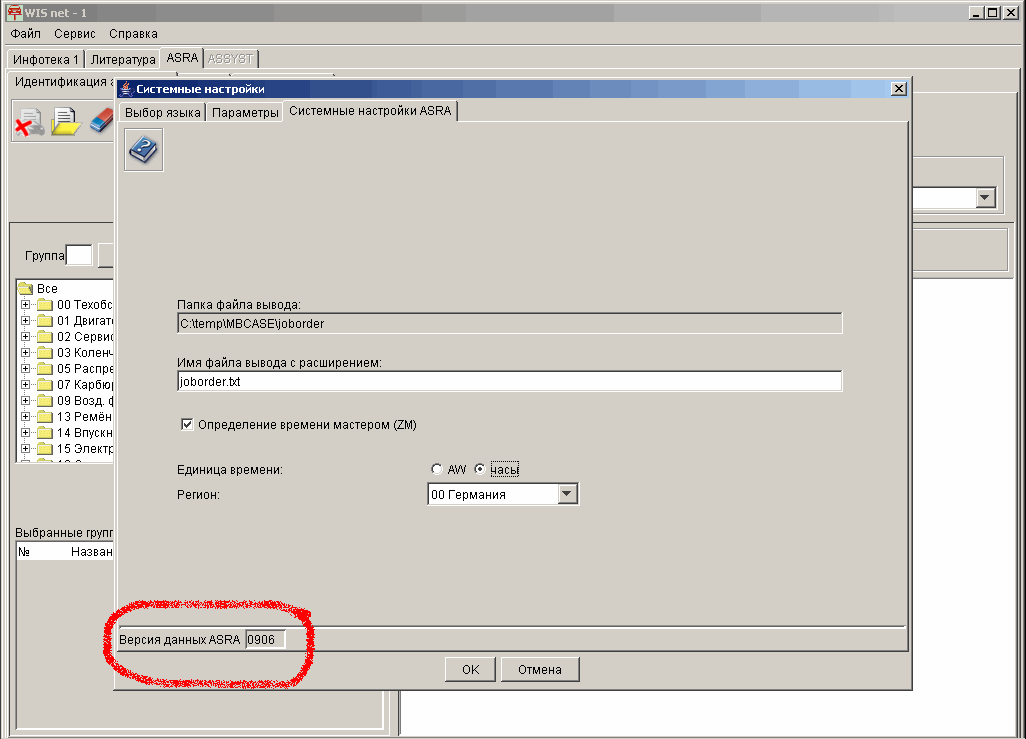The height and width of the screenshot is (739, 1026).
Task: Click the '01 Двигат' folder icon
Action: pyautogui.click(x=45, y=321)
